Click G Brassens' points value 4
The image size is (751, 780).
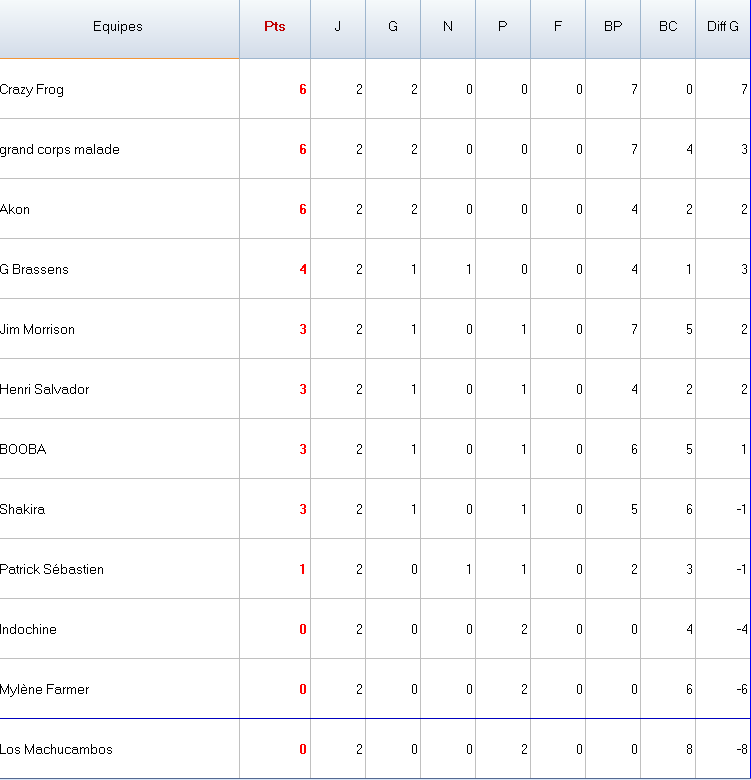point(303,270)
